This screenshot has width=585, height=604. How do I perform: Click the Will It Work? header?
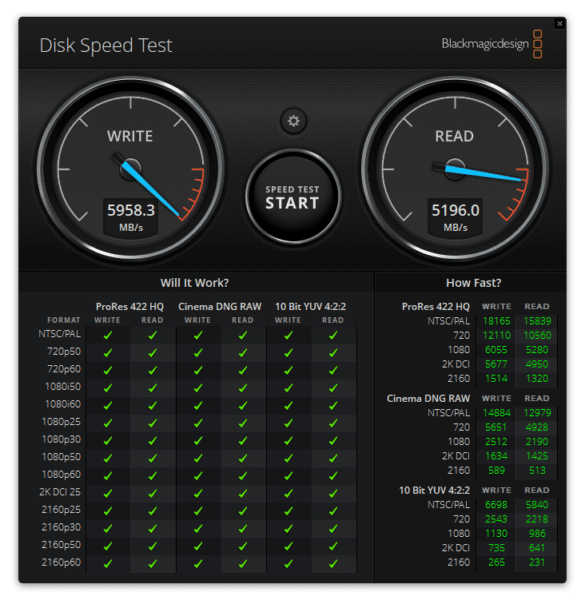(x=194, y=283)
